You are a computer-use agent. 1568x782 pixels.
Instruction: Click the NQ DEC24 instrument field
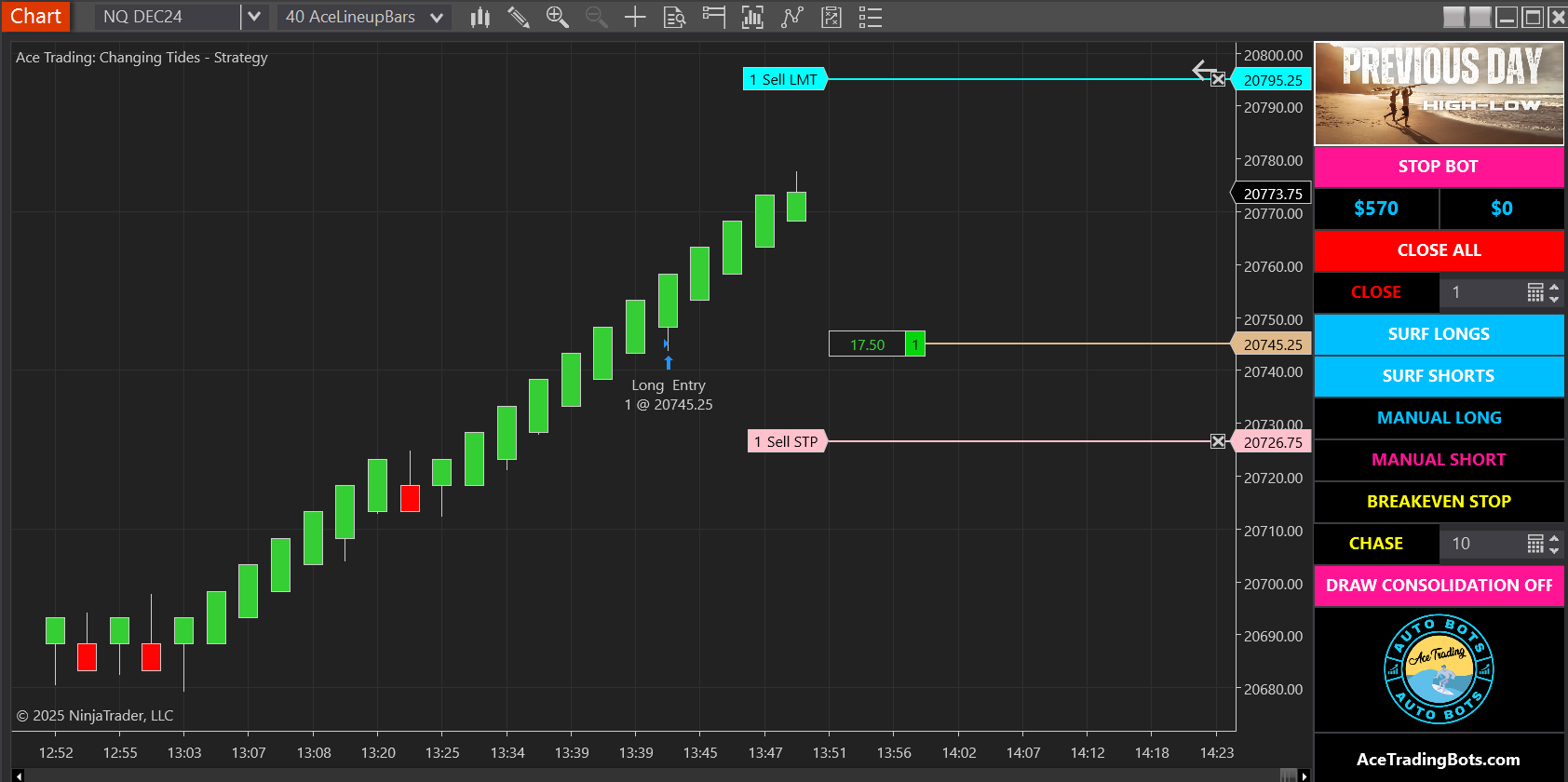point(168,17)
